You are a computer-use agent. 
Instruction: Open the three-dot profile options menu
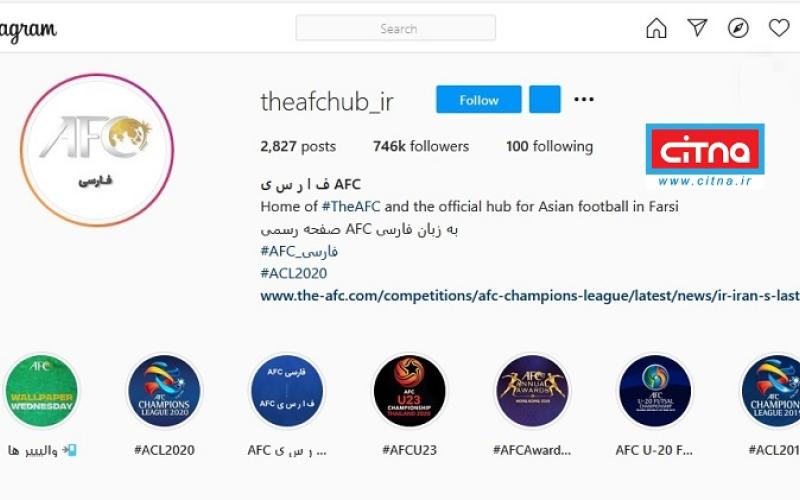pos(584,99)
